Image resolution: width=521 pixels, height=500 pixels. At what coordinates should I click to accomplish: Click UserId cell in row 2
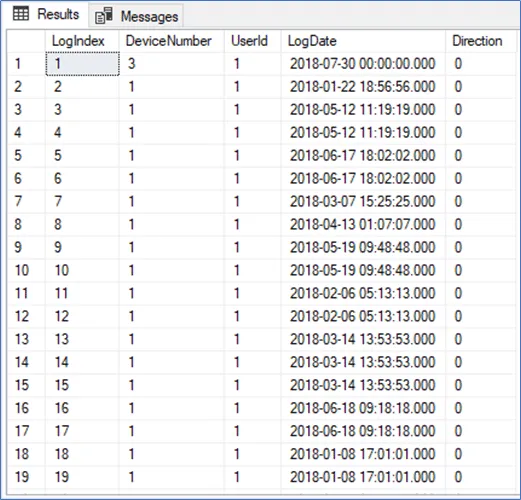(x=253, y=87)
